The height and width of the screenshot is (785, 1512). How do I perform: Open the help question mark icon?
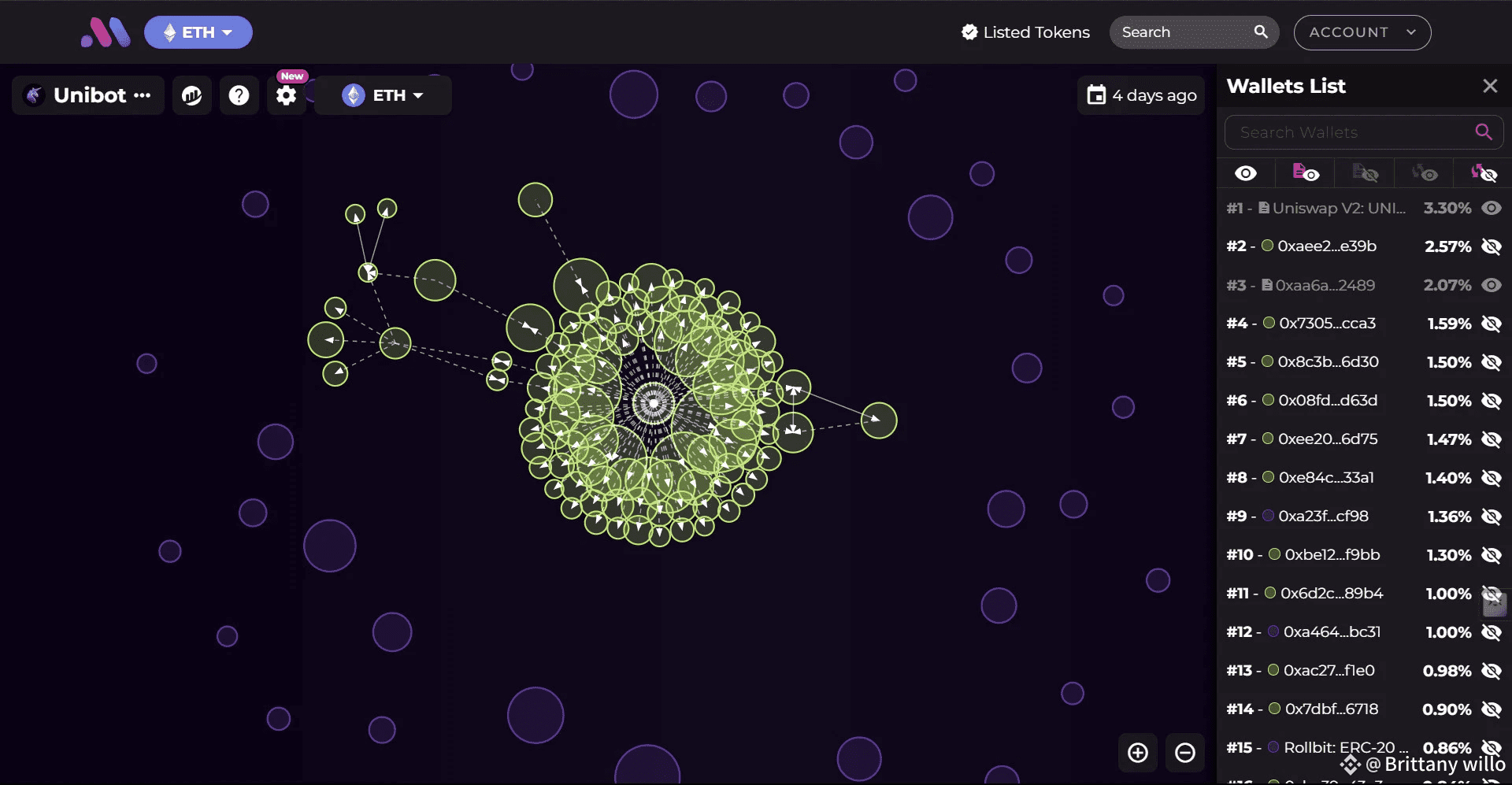(x=239, y=95)
